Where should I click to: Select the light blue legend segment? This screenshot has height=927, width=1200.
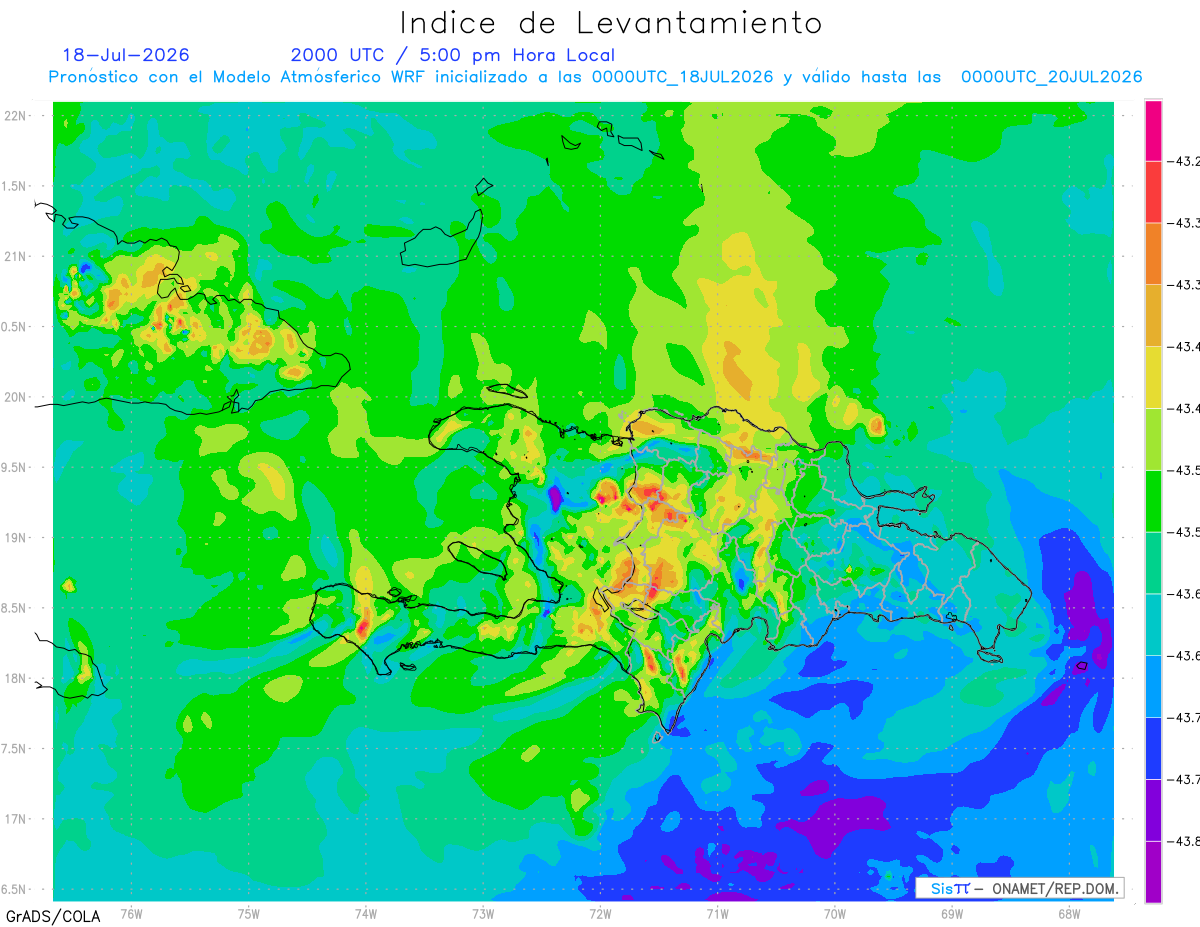(x=1153, y=686)
